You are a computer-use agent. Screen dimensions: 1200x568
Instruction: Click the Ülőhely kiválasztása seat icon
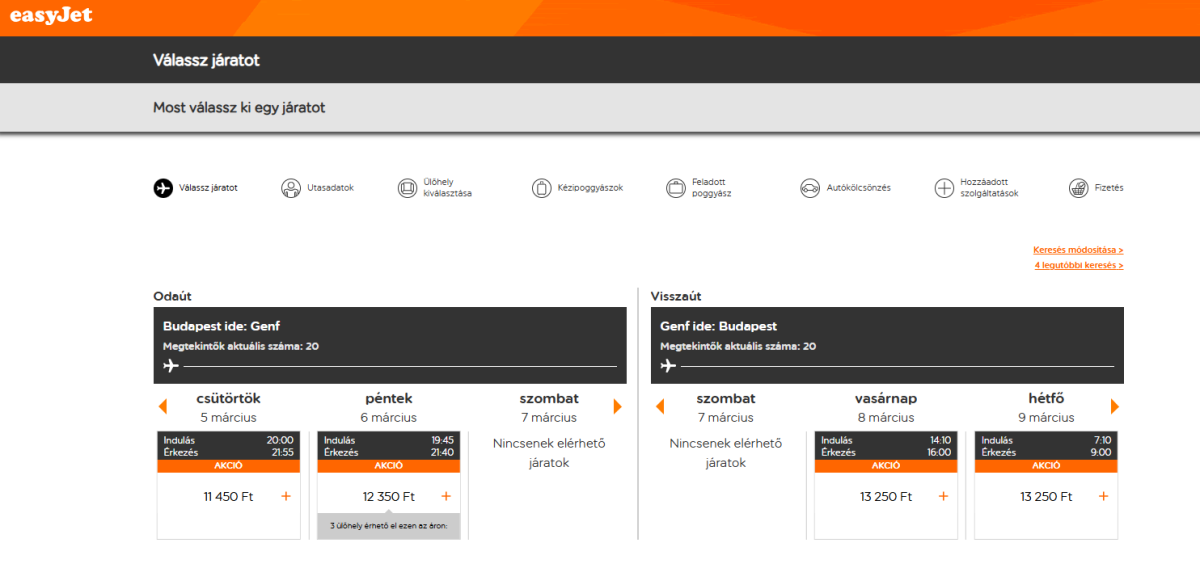407,188
